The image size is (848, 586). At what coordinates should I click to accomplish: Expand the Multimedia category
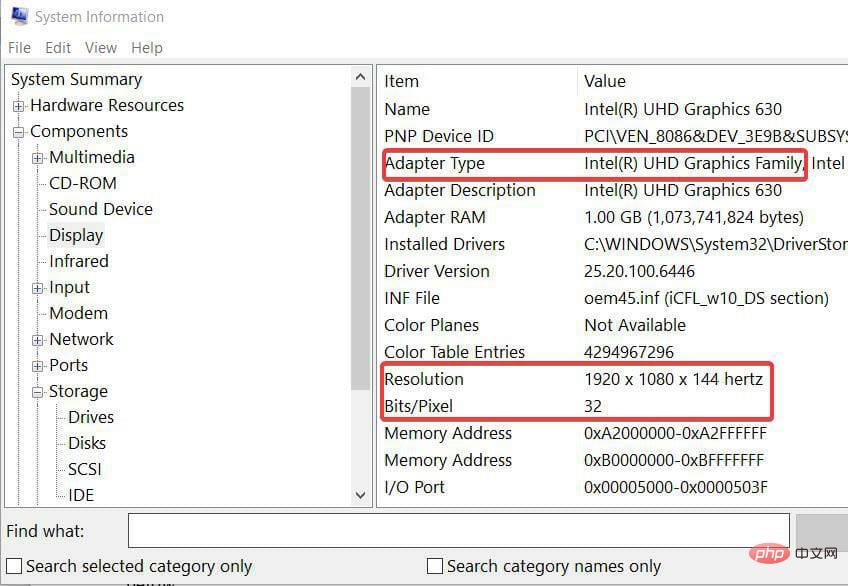(x=38, y=157)
